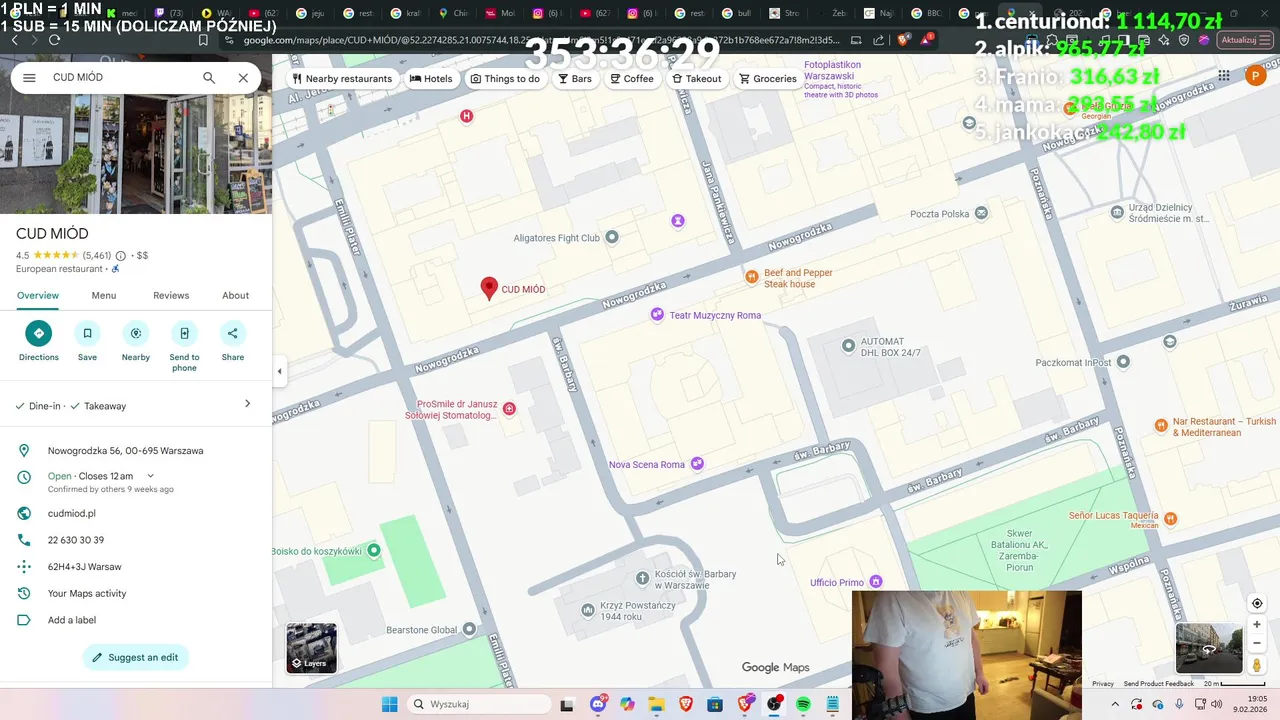Click the Directions button icon
The width and height of the screenshot is (1280, 720).
coord(38,333)
